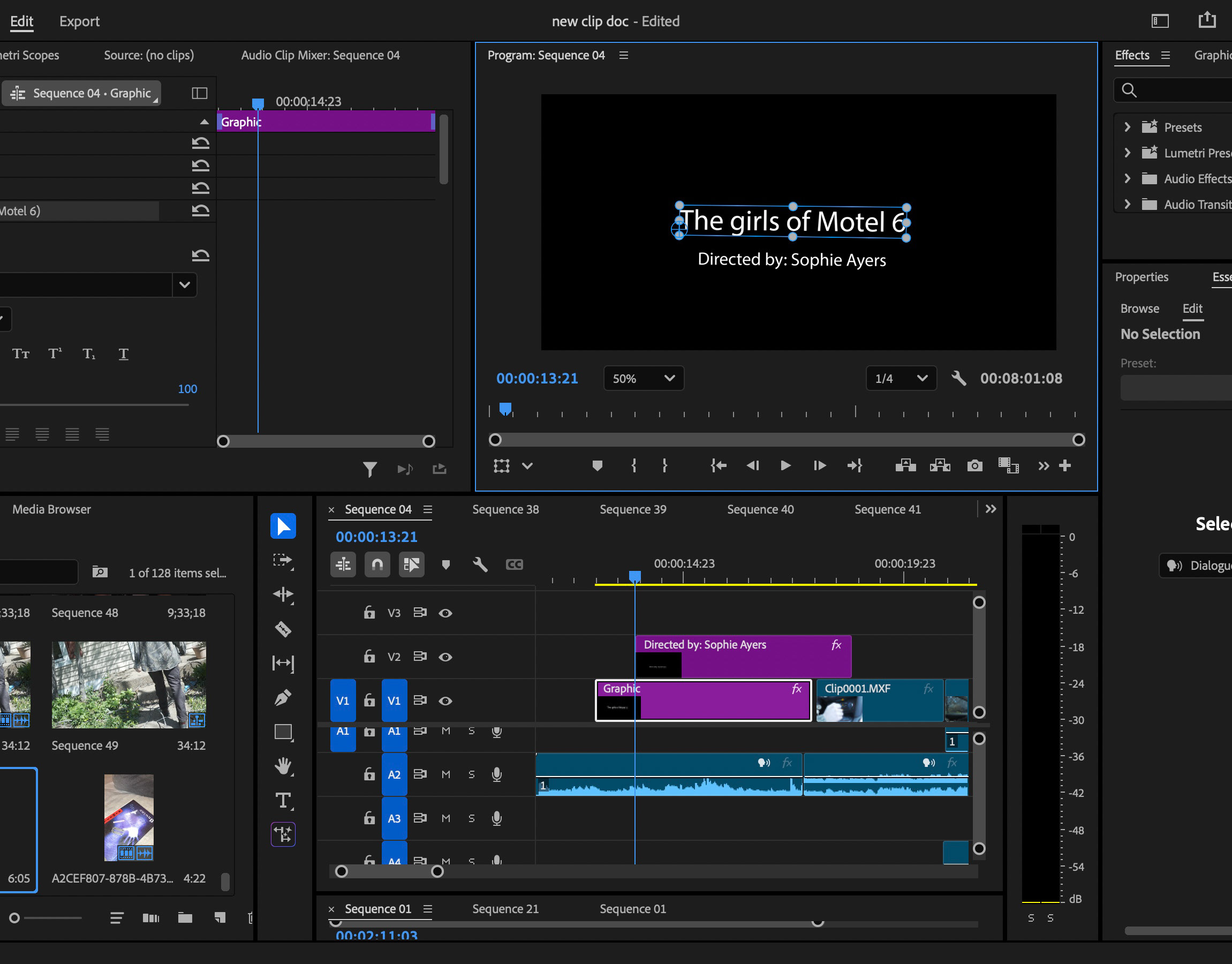Viewport: 1232px width, 964px height.
Task: Open the Export tab in the header
Action: 80,21
